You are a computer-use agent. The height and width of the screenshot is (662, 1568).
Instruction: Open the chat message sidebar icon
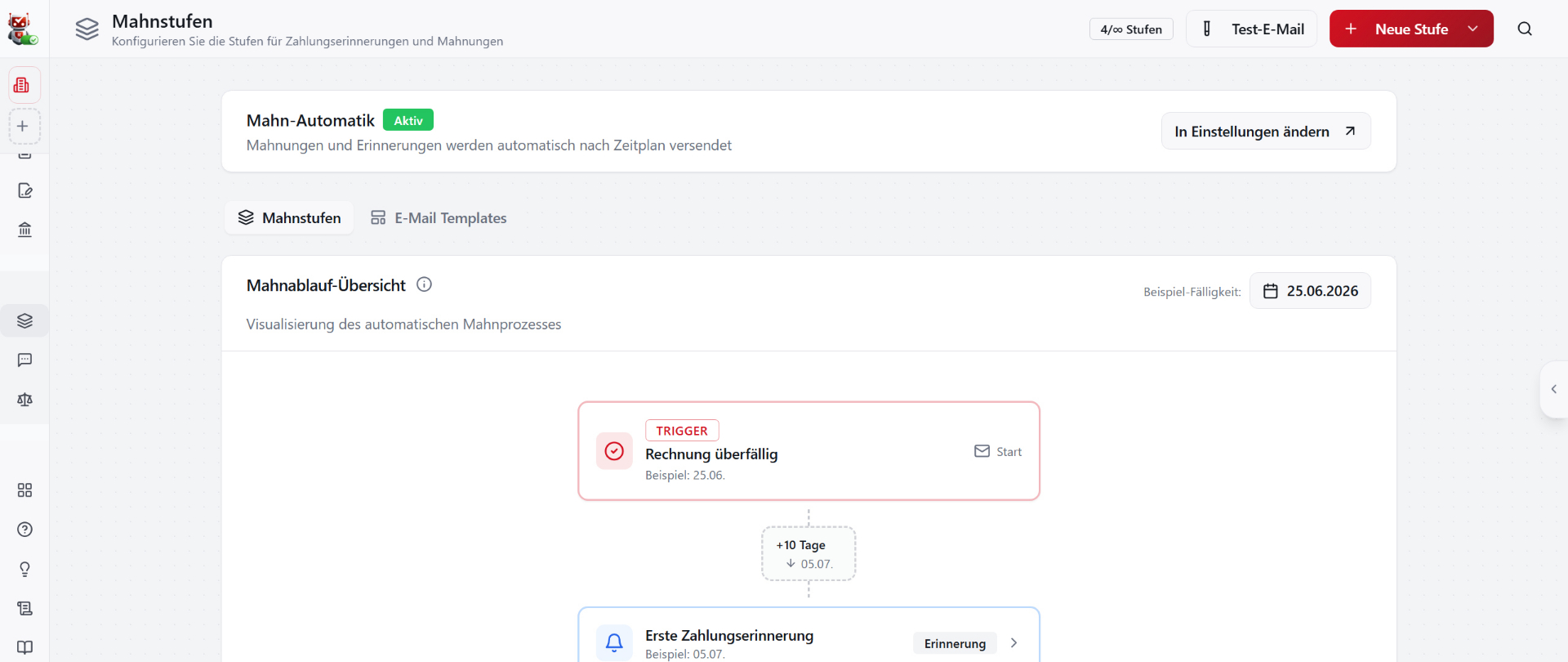coord(24,360)
